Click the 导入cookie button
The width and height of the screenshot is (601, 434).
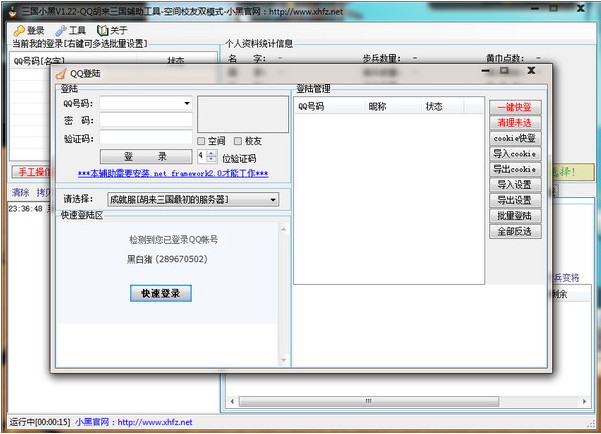coord(515,154)
